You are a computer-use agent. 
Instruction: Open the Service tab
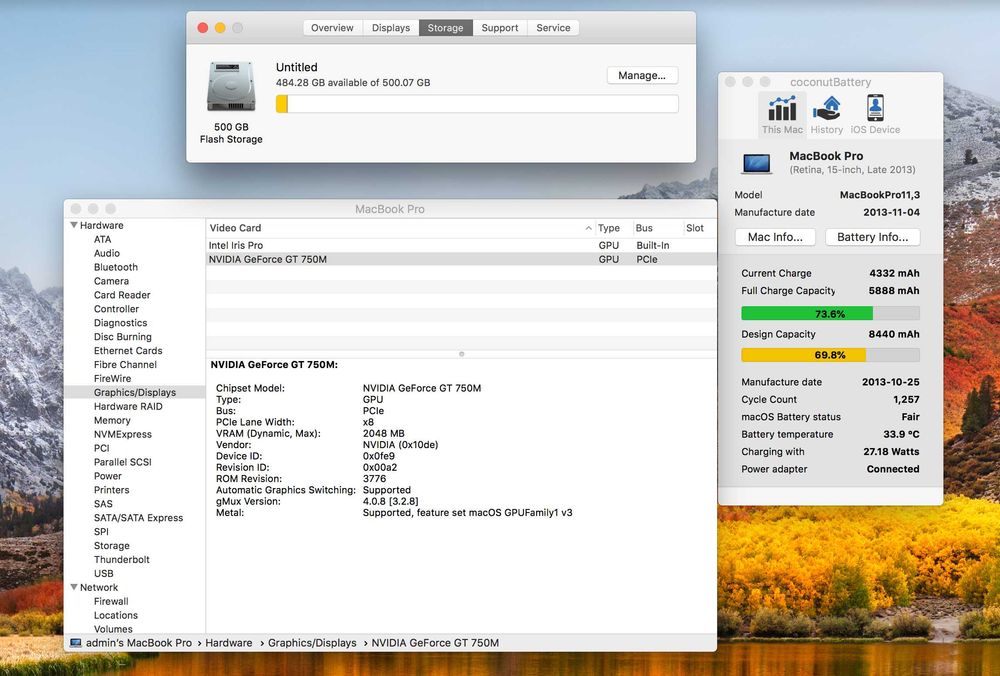click(553, 27)
